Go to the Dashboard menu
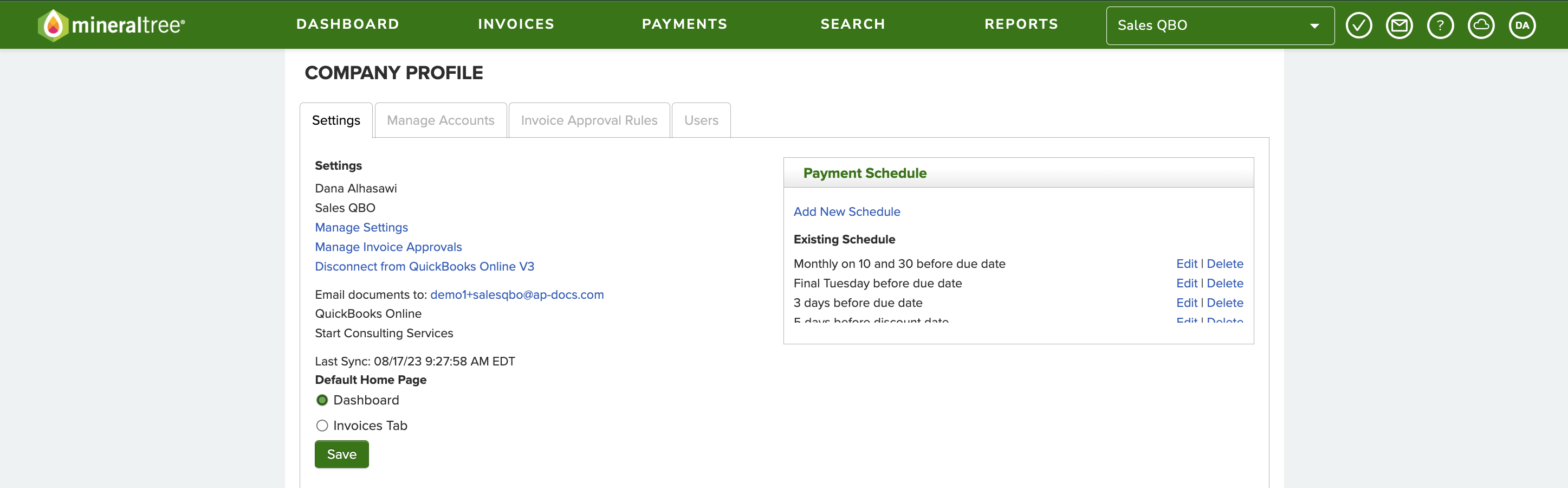Viewport: 1568px width, 488px height. (x=347, y=24)
